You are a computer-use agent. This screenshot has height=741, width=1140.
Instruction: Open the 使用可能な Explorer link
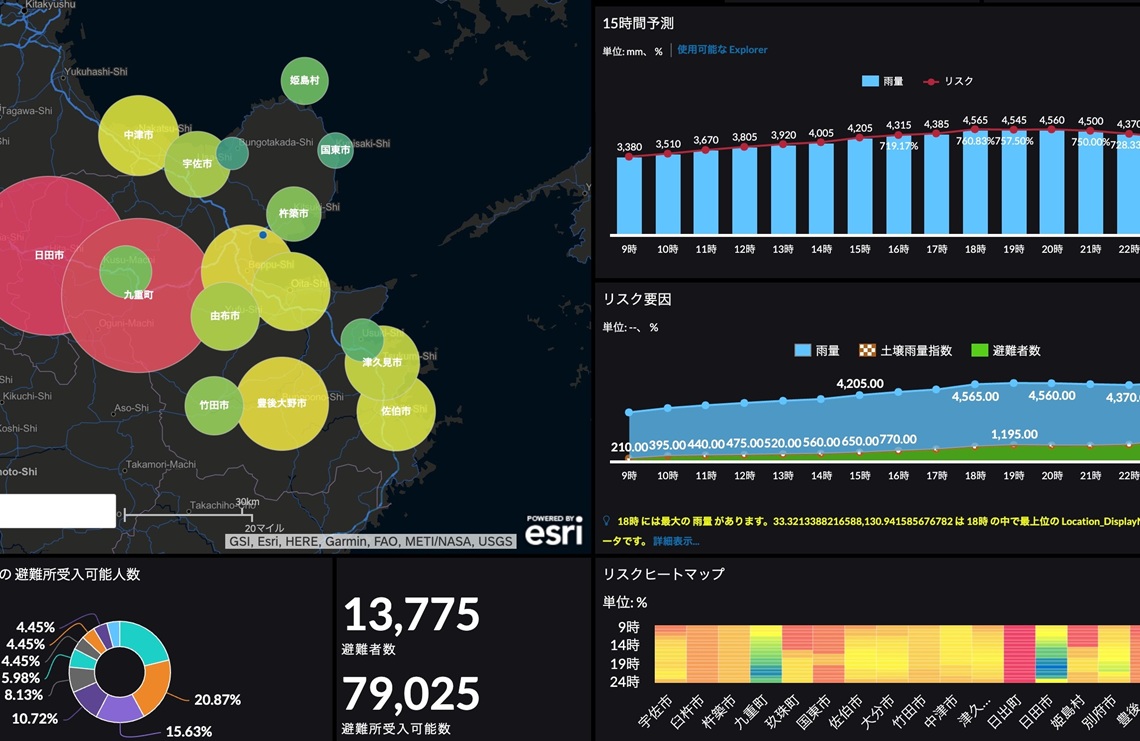coord(722,50)
